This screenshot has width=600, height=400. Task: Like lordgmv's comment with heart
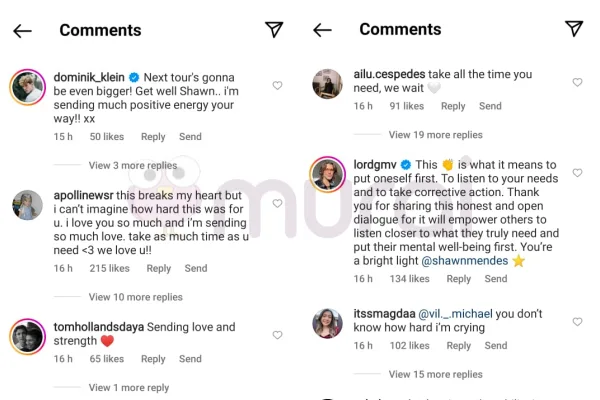[577, 171]
